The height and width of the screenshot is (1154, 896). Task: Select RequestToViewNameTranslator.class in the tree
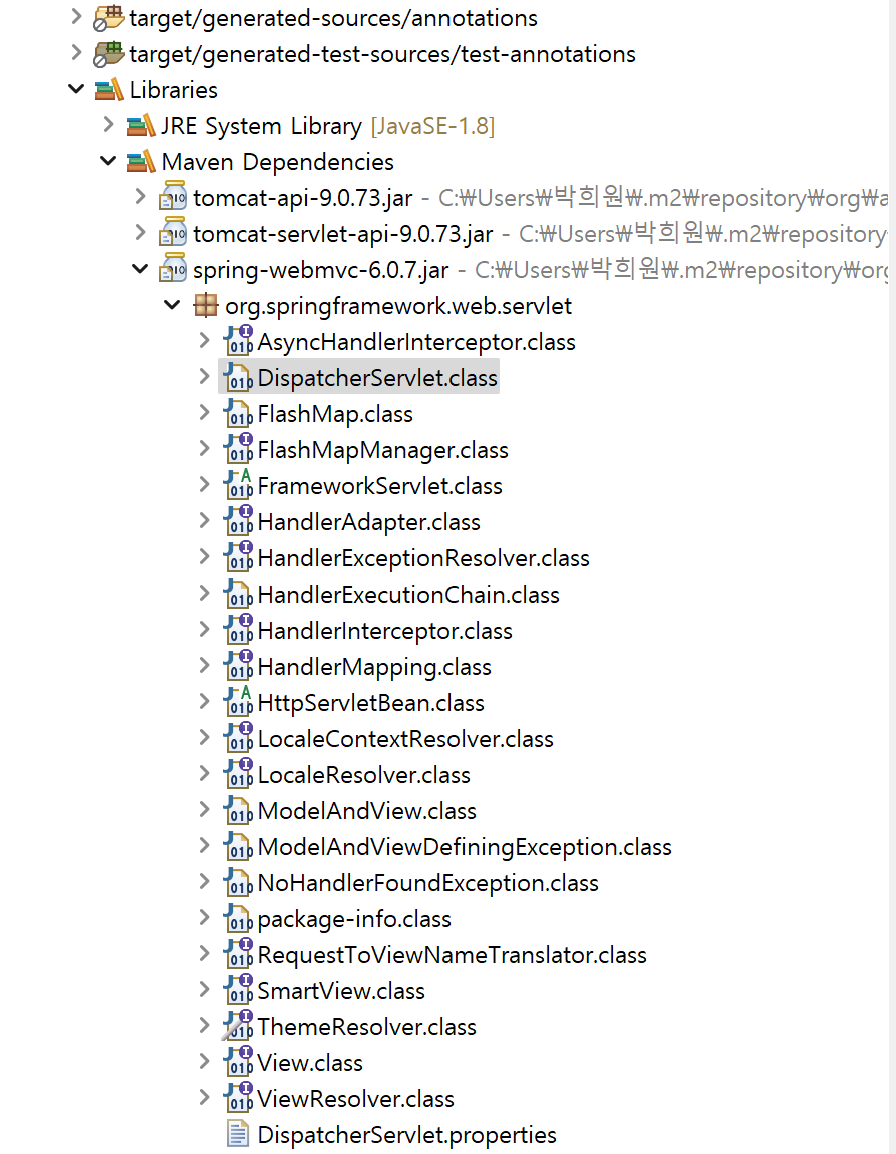coord(452,955)
